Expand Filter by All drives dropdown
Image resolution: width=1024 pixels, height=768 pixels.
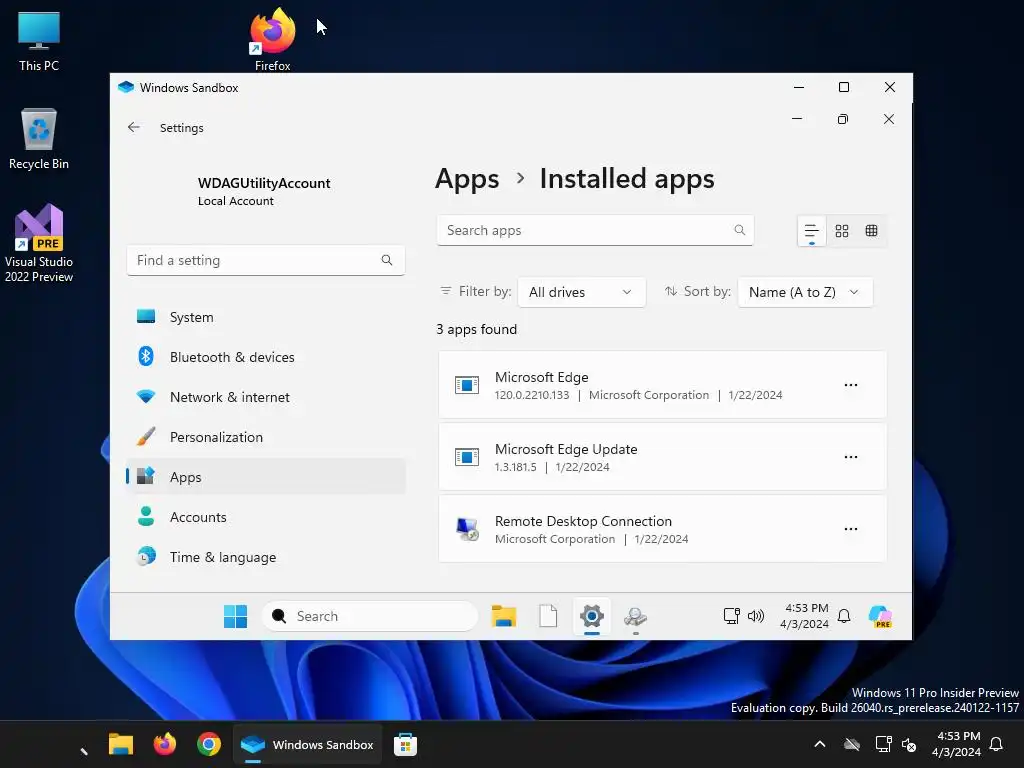[581, 292]
